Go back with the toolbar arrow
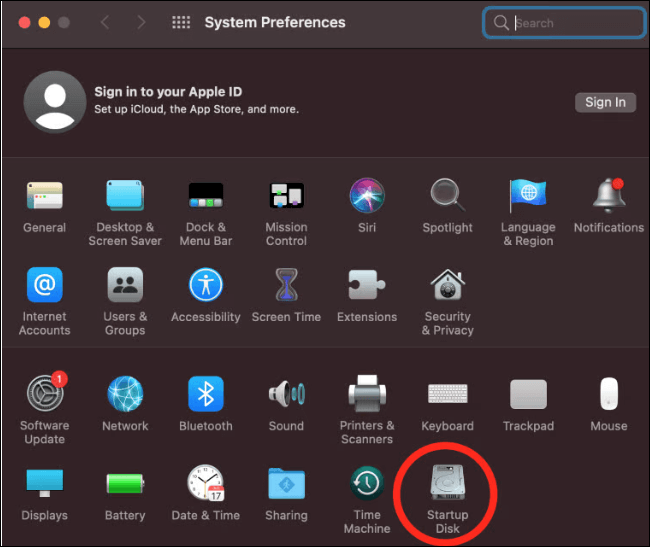 coord(105,23)
